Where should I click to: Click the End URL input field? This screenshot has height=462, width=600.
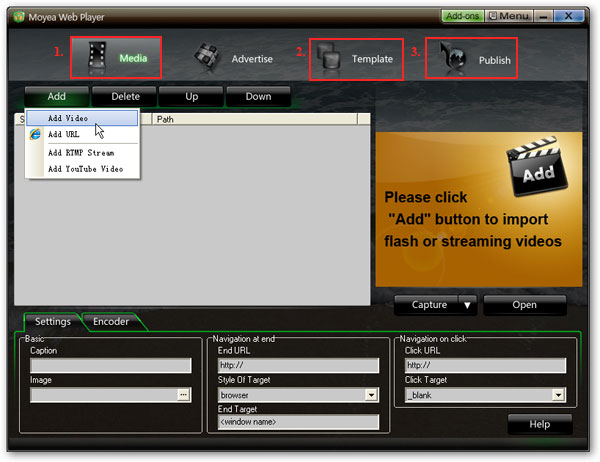click(x=298, y=366)
